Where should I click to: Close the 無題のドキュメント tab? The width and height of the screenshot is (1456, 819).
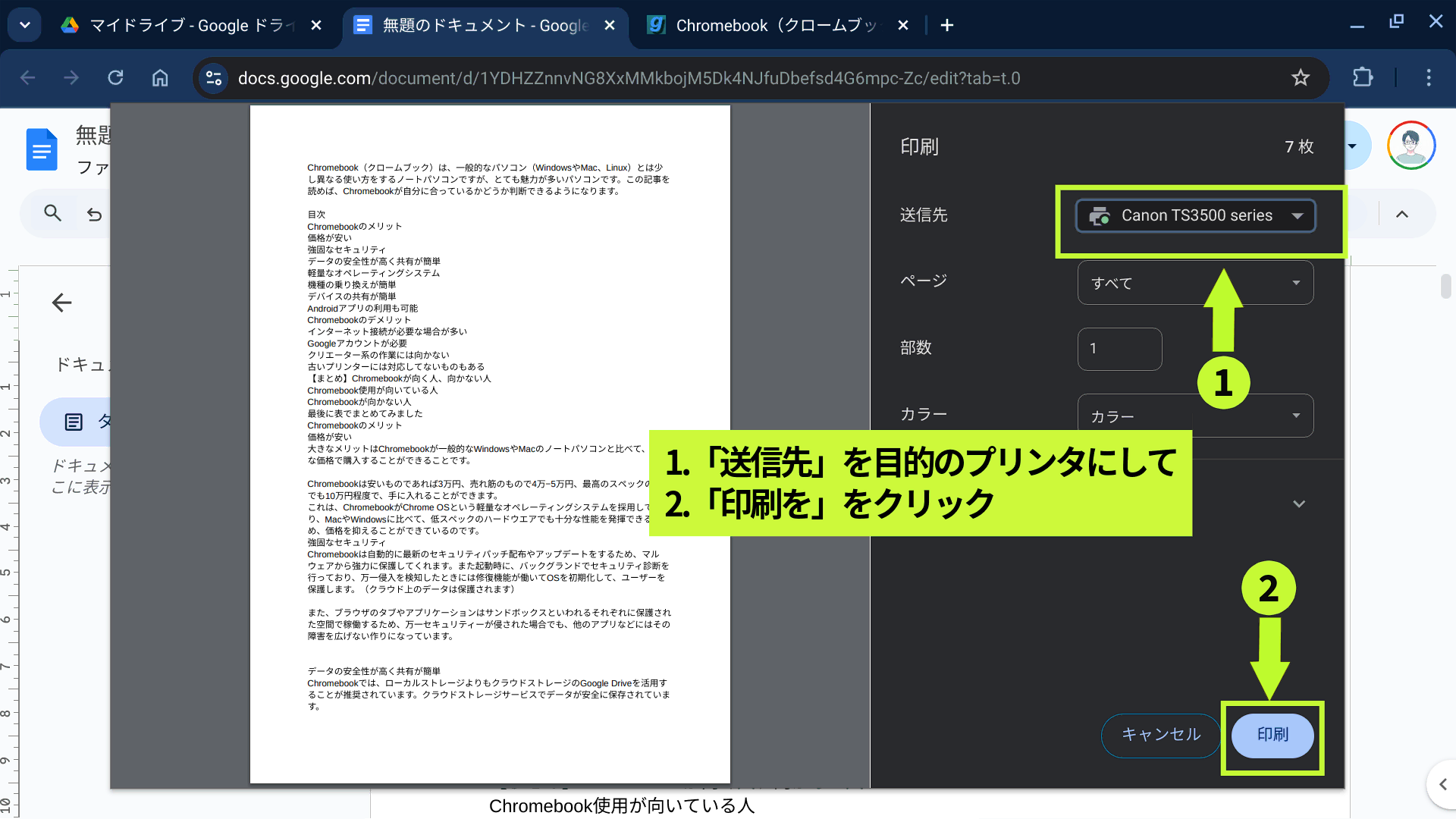[x=610, y=25]
